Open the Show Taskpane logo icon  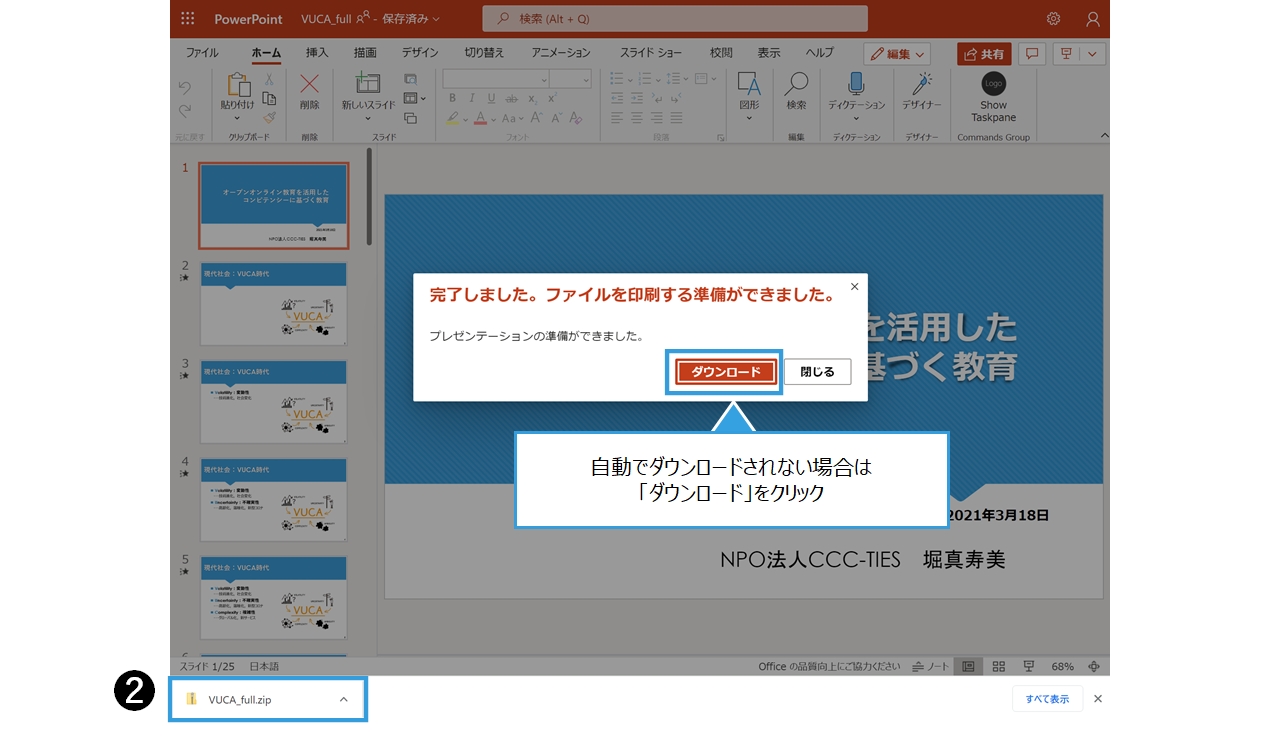point(993,84)
